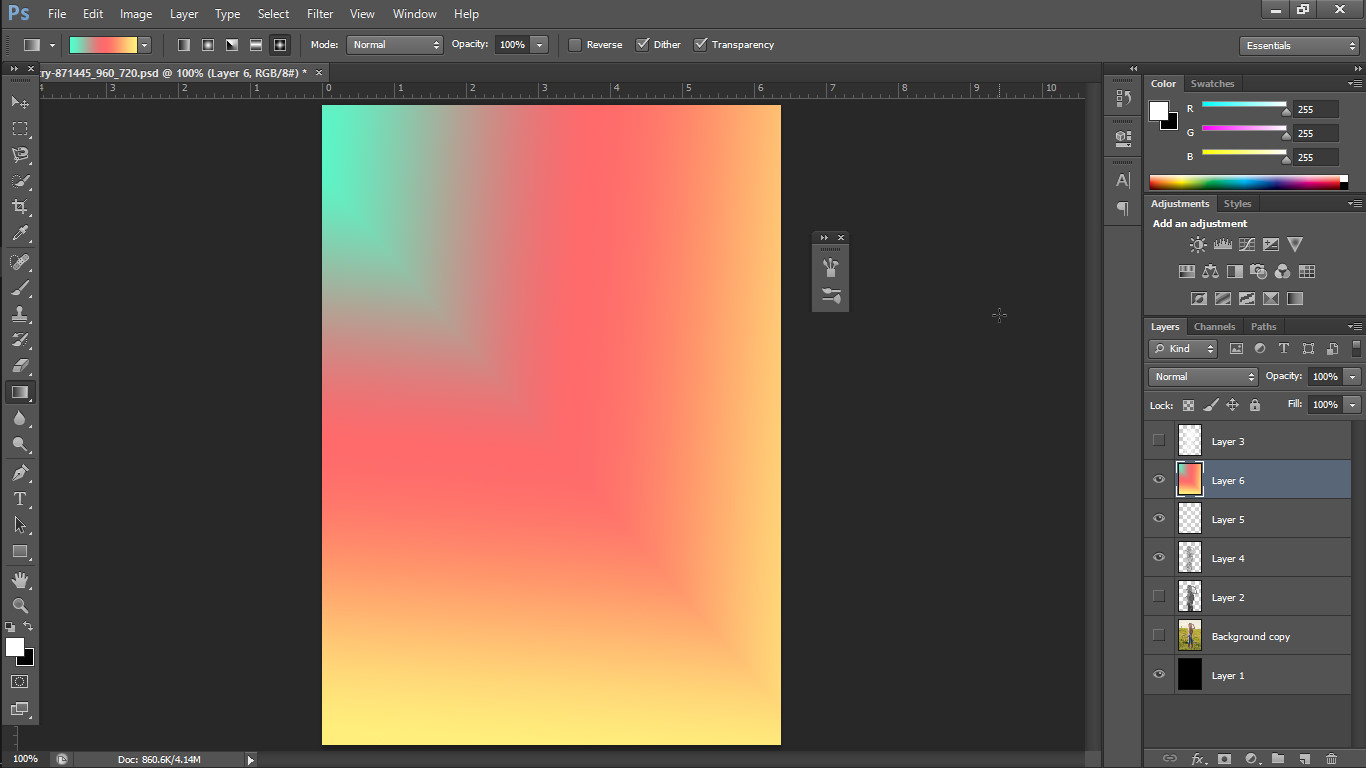The image size is (1366, 768).
Task: Open the Essentials workspace dropdown
Action: (x=1299, y=46)
